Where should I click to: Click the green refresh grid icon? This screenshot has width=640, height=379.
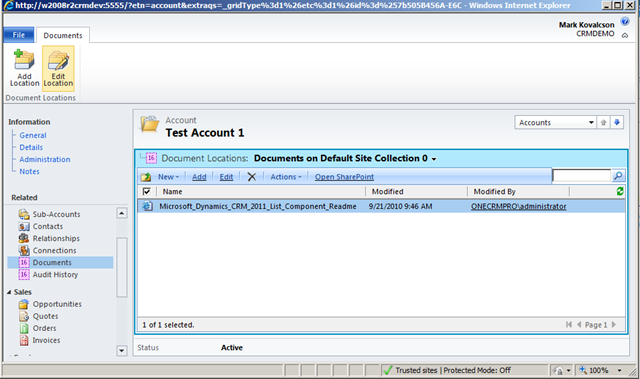coord(620,191)
